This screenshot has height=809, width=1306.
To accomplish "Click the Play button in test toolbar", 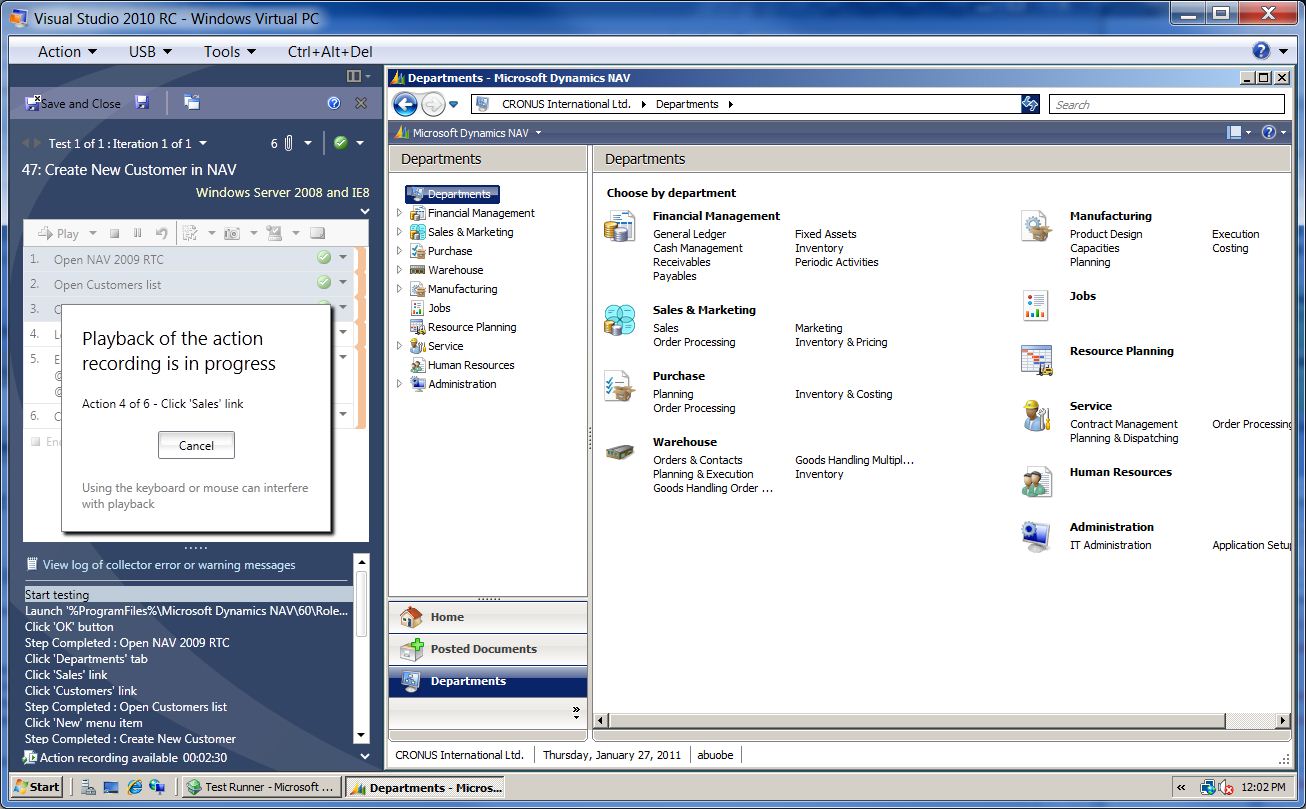I will pos(58,233).
